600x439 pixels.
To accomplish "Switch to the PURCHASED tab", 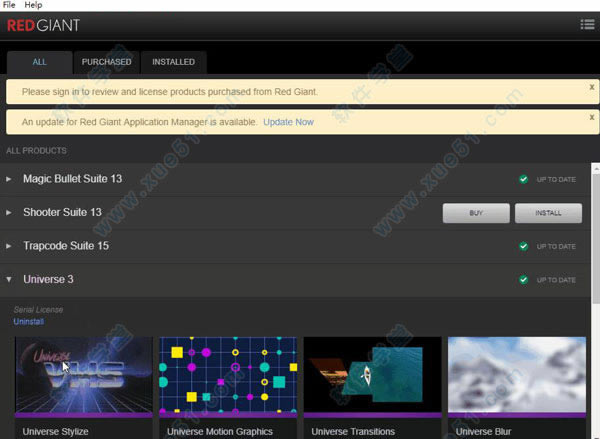I will coord(106,62).
